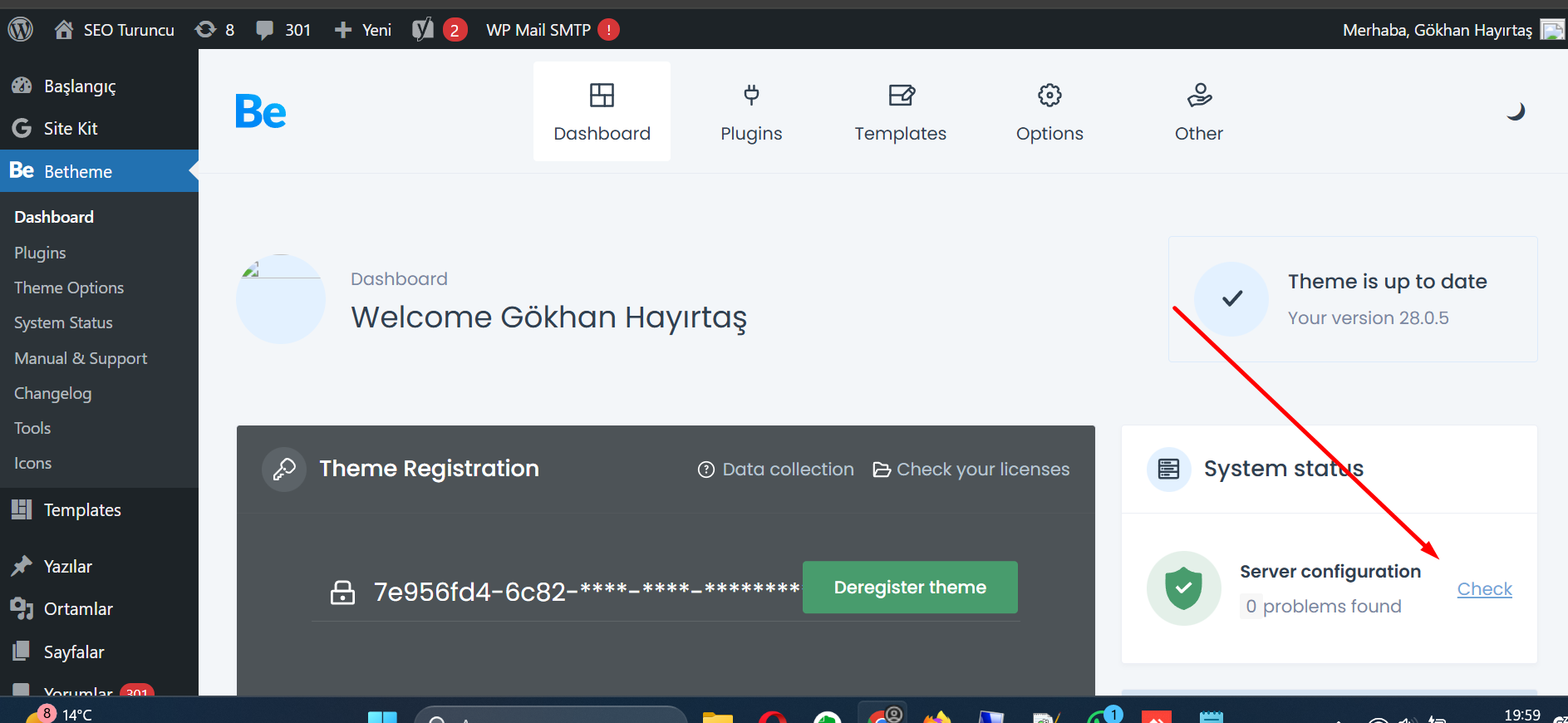Click the Yazılar pushpin icon

(22, 566)
